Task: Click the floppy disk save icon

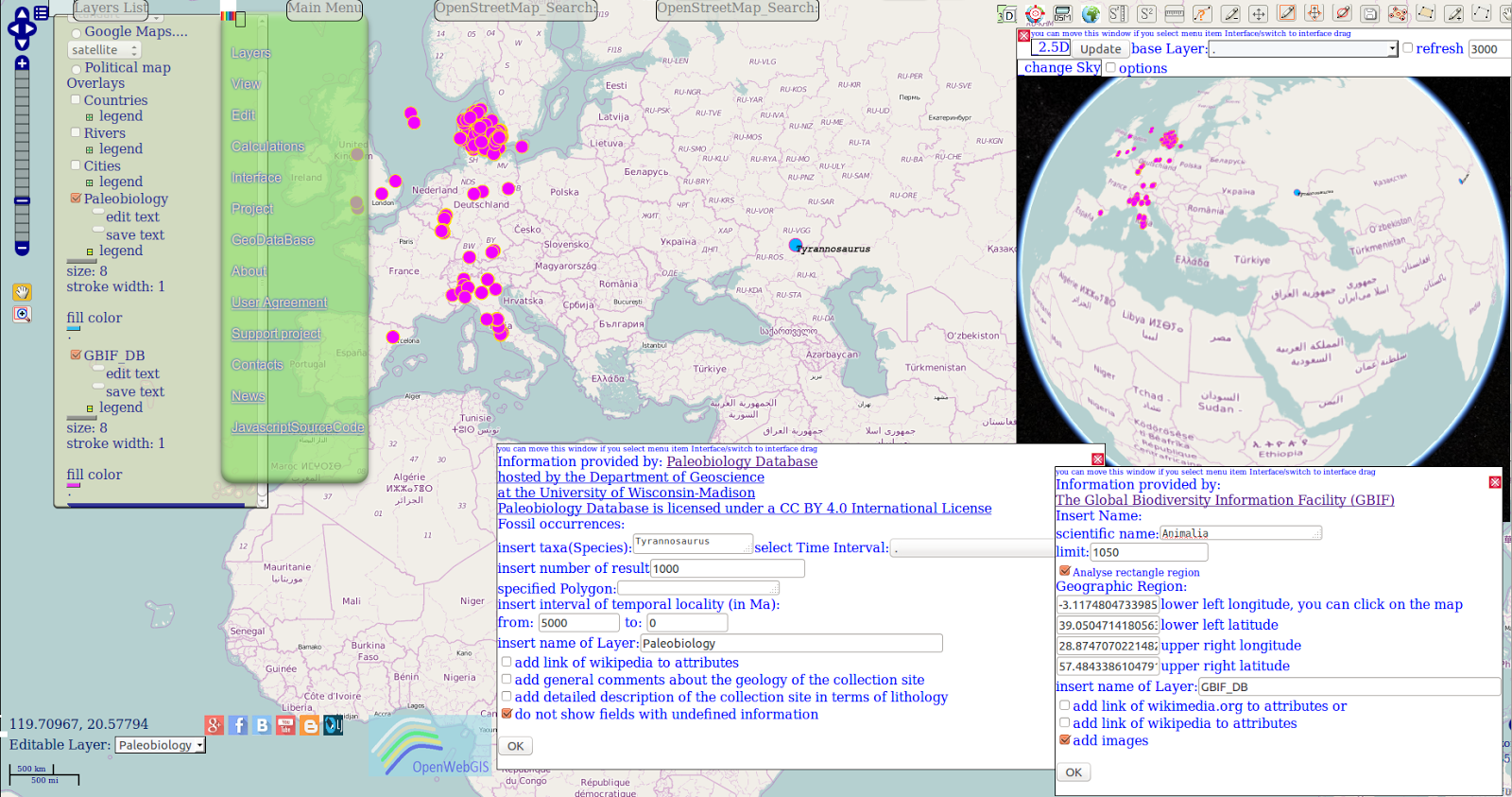Action: 1370,14
